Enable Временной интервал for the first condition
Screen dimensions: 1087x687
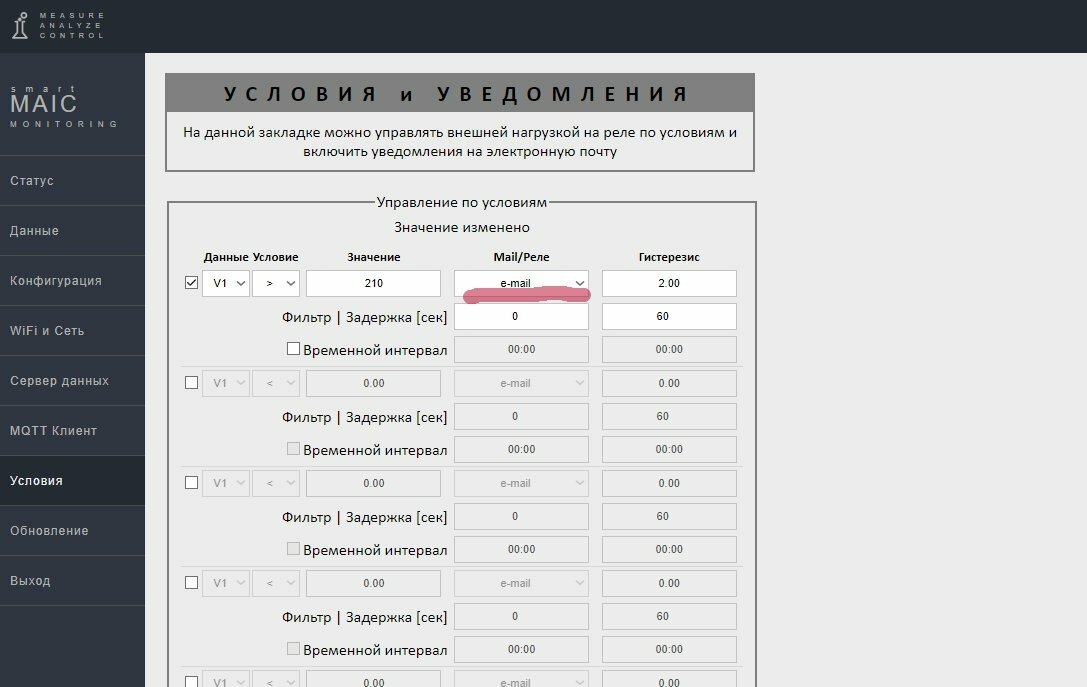[x=293, y=349]
